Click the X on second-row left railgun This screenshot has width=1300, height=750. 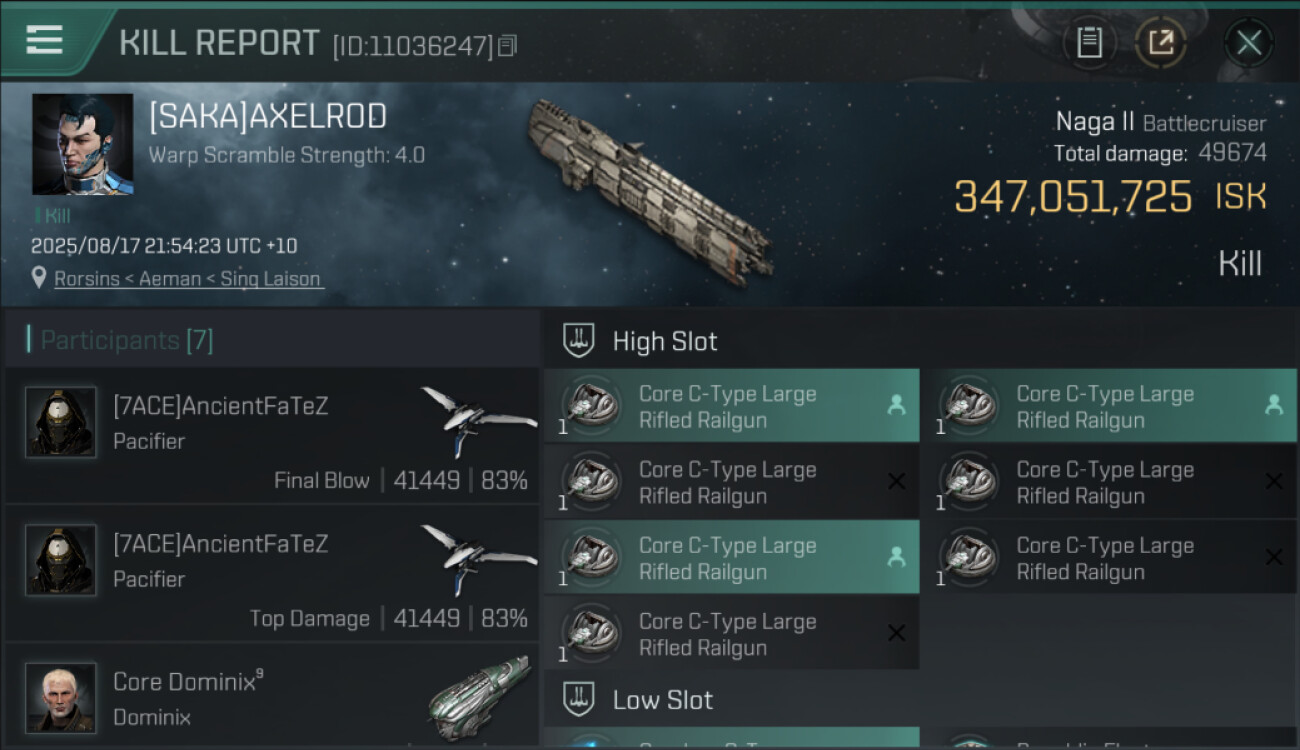point(896,482)
